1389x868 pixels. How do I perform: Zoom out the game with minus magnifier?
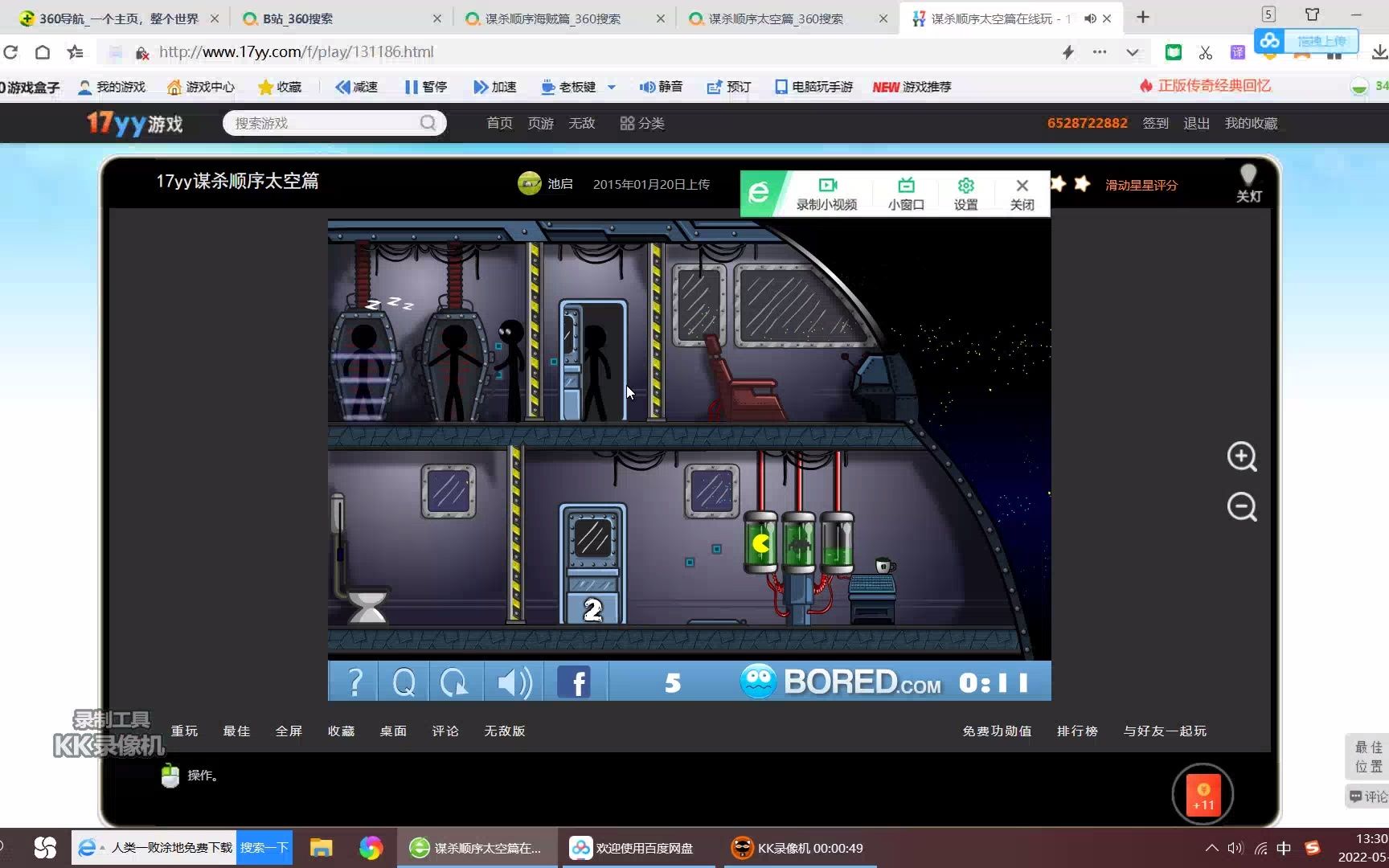(1242, 507)
